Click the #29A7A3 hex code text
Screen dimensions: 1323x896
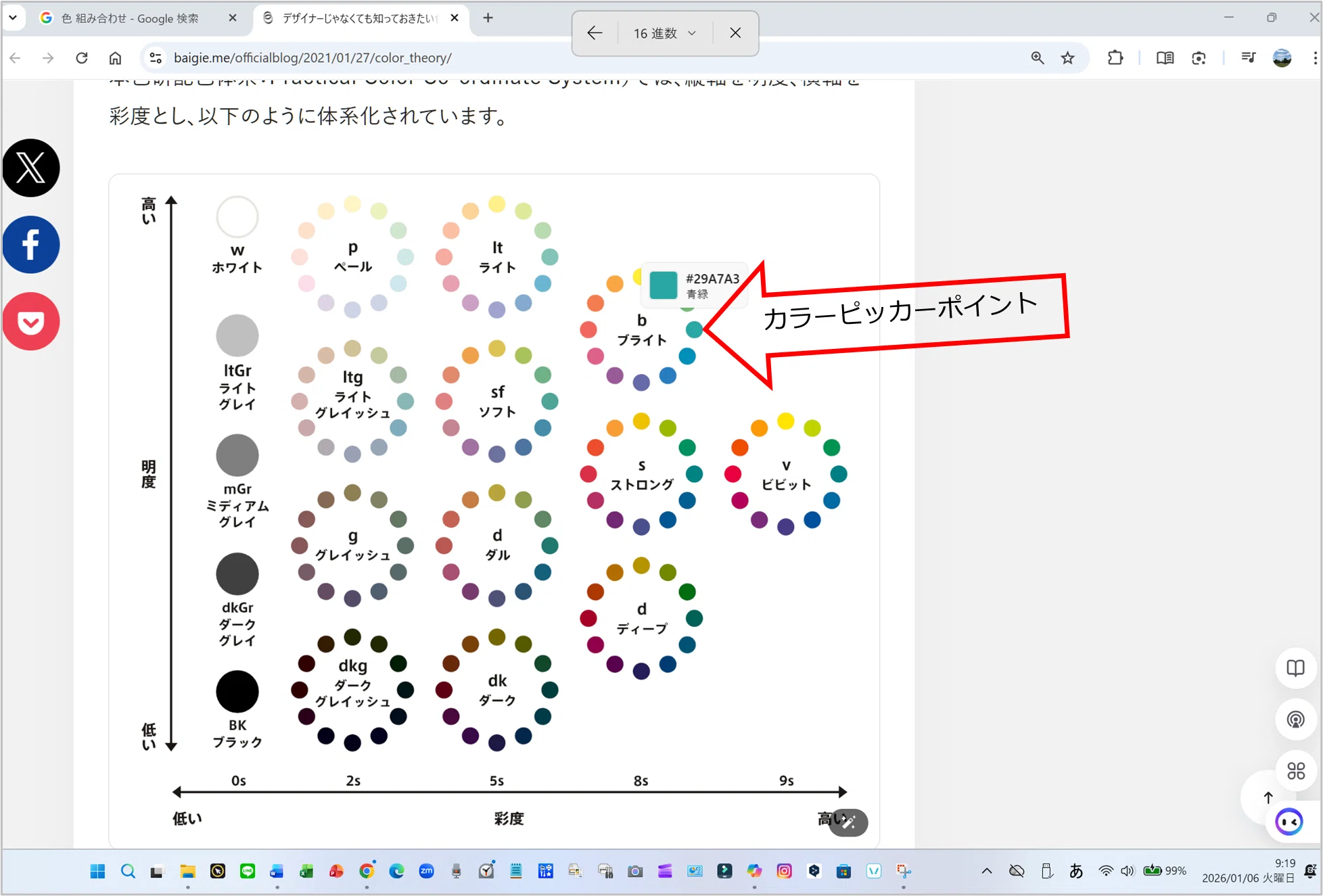click(x=712, y=279)
